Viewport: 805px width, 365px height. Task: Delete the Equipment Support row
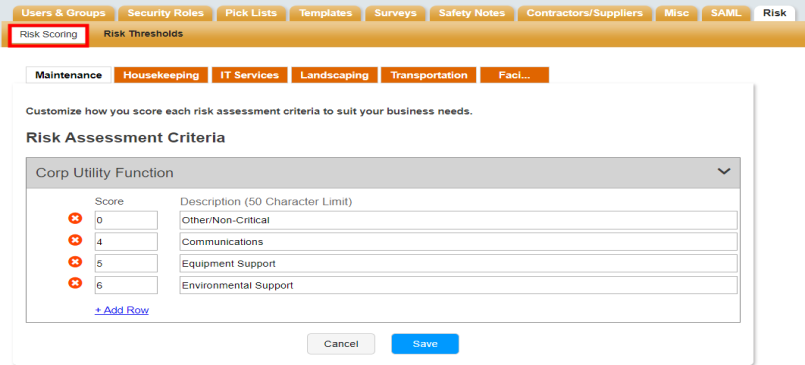[75, 262]
